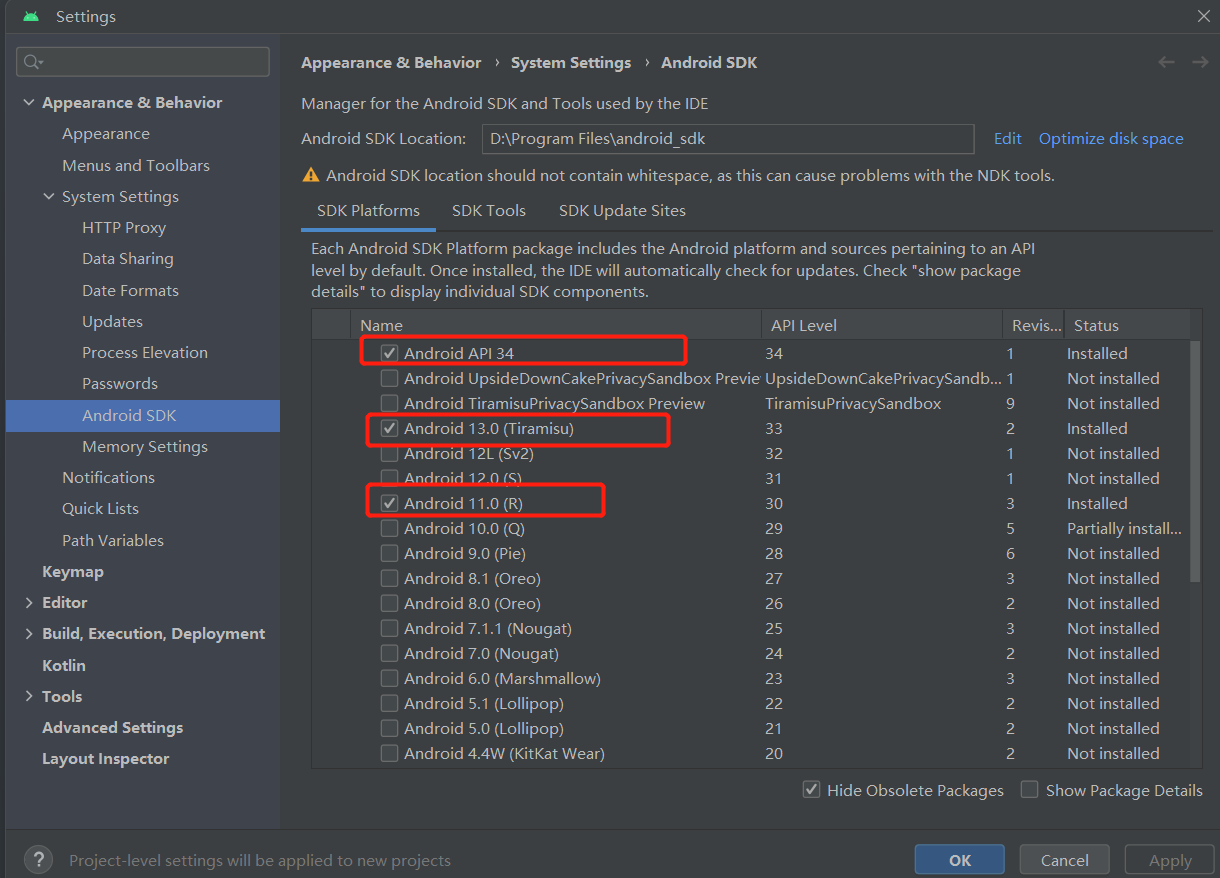Click the Status column header
The width and height of the screenshot is (1220, 878).
pos(1127,325)
